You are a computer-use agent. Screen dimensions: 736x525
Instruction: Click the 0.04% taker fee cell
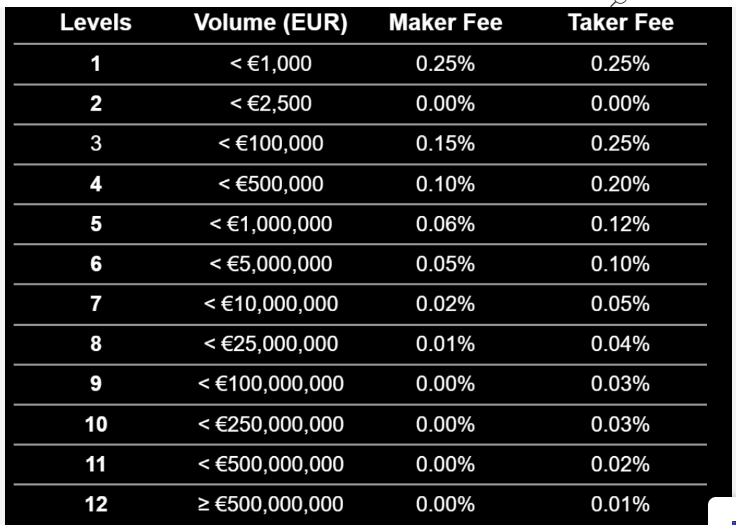[621, 344]
